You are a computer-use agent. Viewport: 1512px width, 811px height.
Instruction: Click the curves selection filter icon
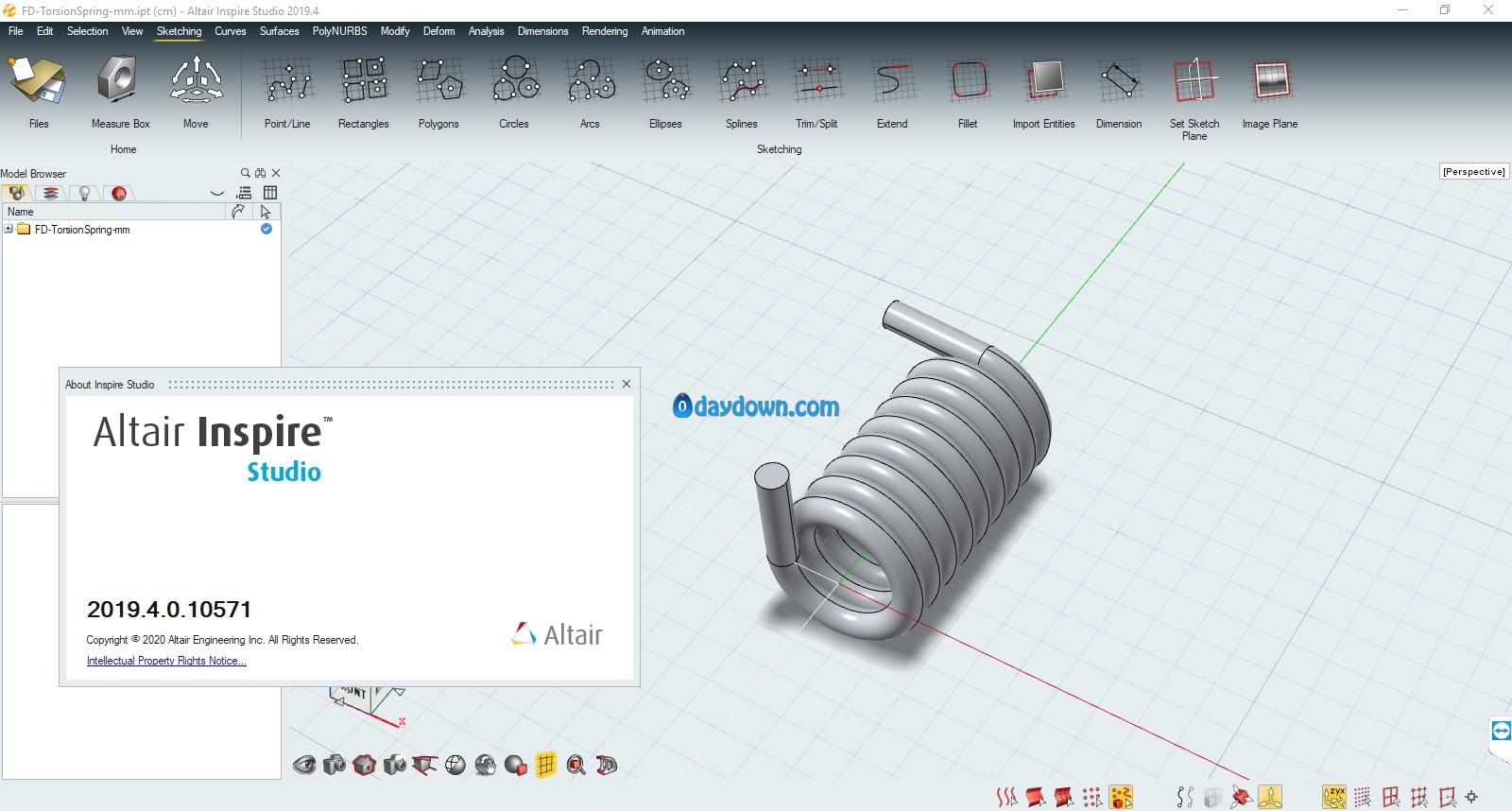point(1007,798)
